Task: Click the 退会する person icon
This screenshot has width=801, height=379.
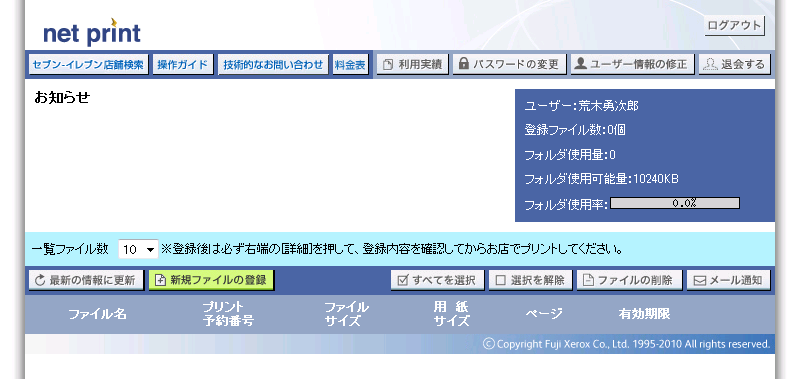Action: coord(710,64)
